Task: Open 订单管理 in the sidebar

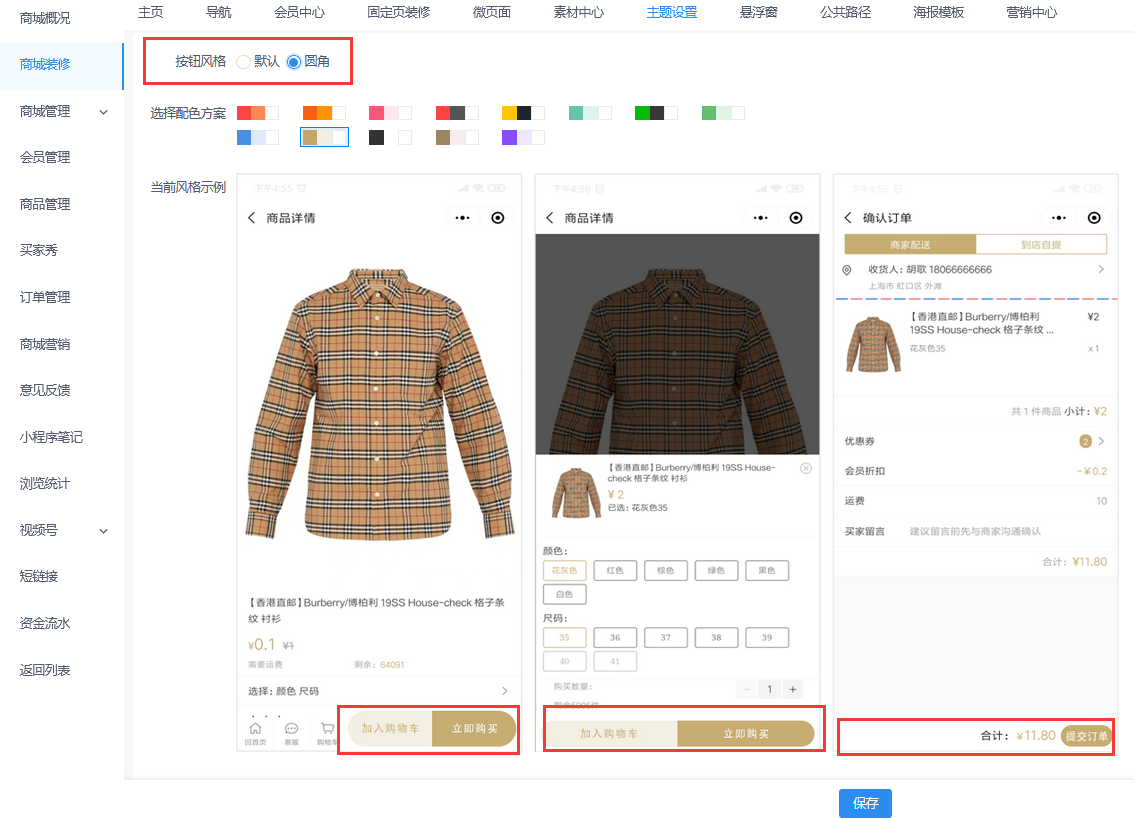Action: coord(45,297)
